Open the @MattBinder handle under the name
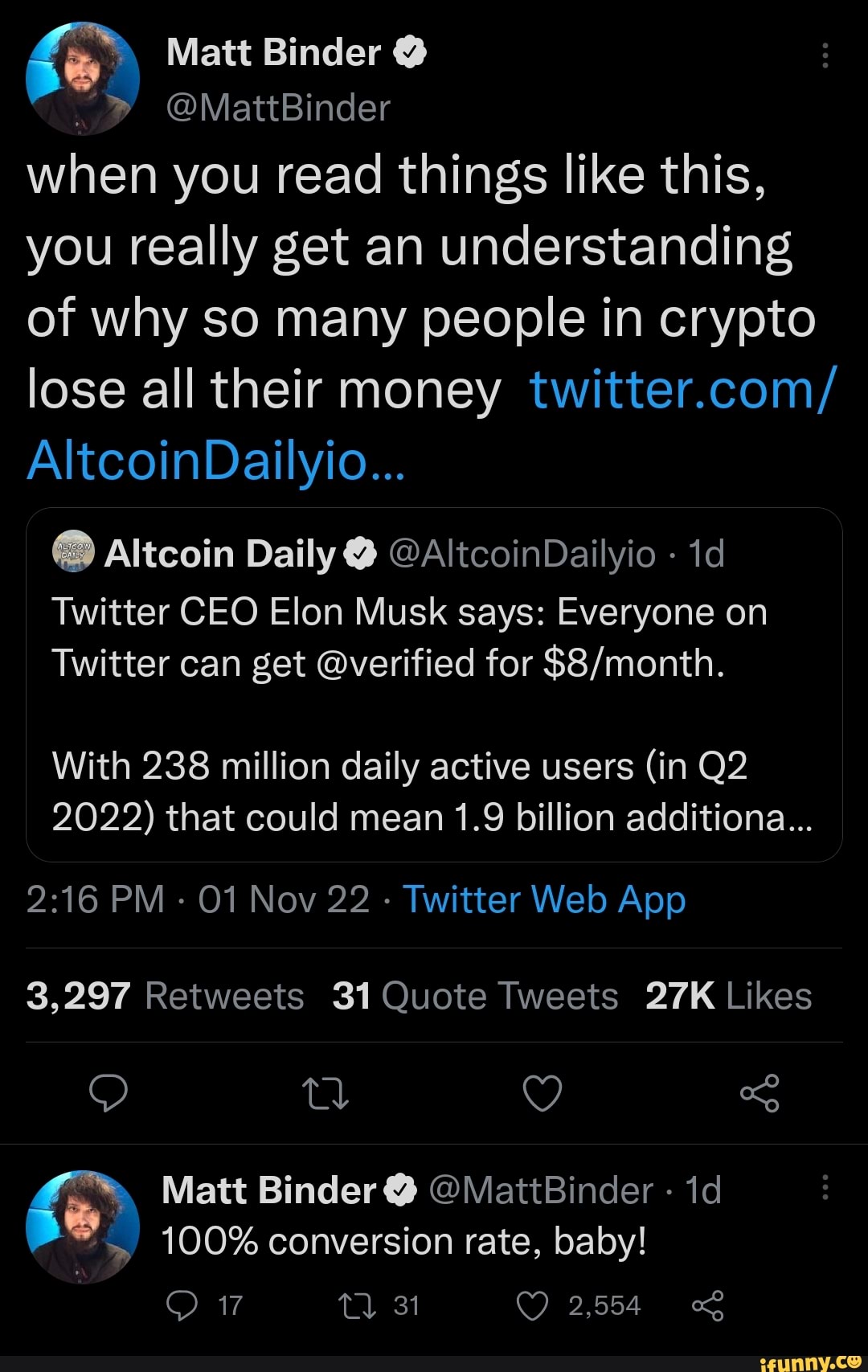Viewport: 868px width, 1372px height. coord(278,108)
